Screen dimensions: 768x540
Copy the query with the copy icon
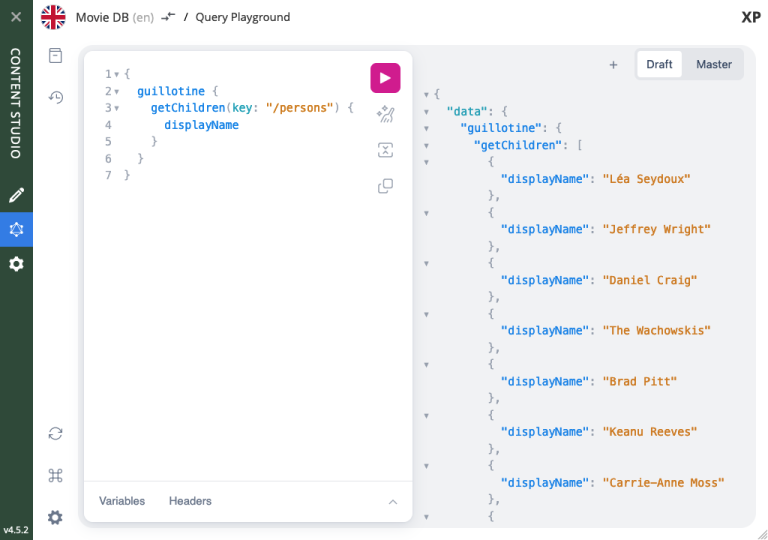[x=385, y=186]
